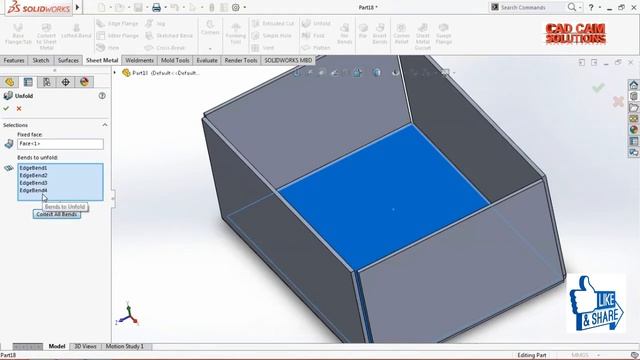The height and width of the screenshot is (360, 640).
Task: Open the Help question mark menu
Action: pyautogui.click(x=591, y=7)
